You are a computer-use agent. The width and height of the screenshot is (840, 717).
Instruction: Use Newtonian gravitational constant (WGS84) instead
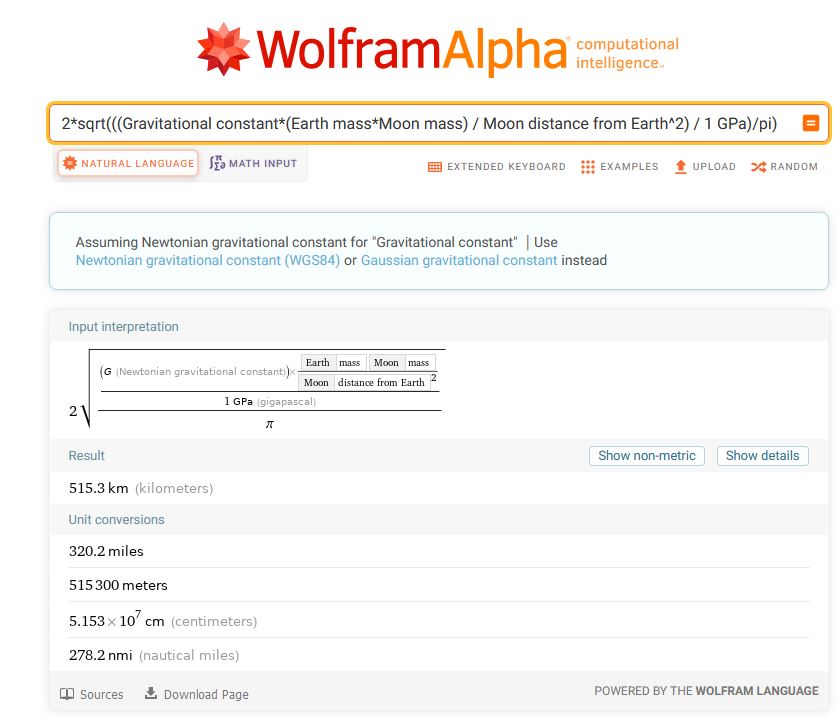(208, 261)
